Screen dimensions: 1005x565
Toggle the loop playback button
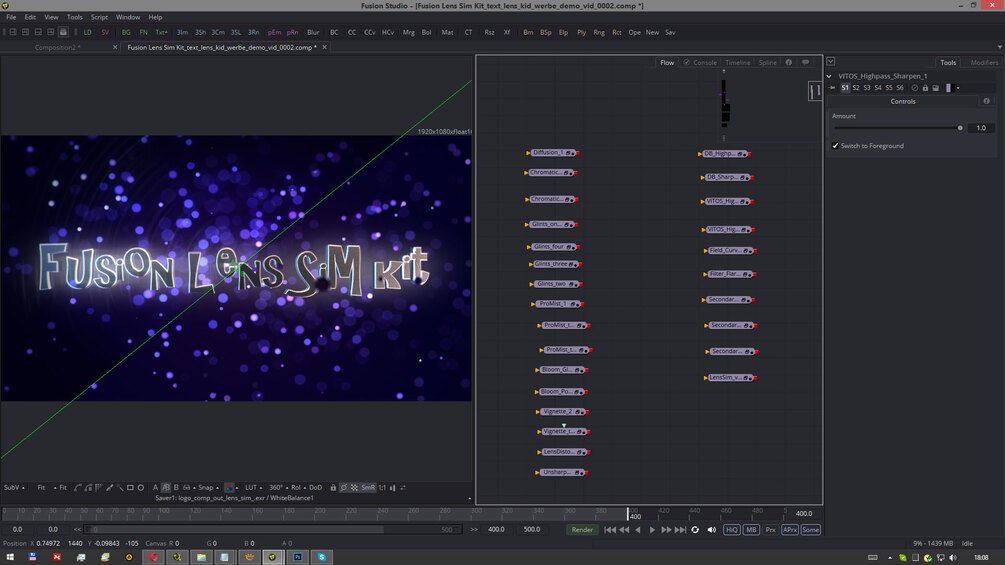(x=695, y=530)
